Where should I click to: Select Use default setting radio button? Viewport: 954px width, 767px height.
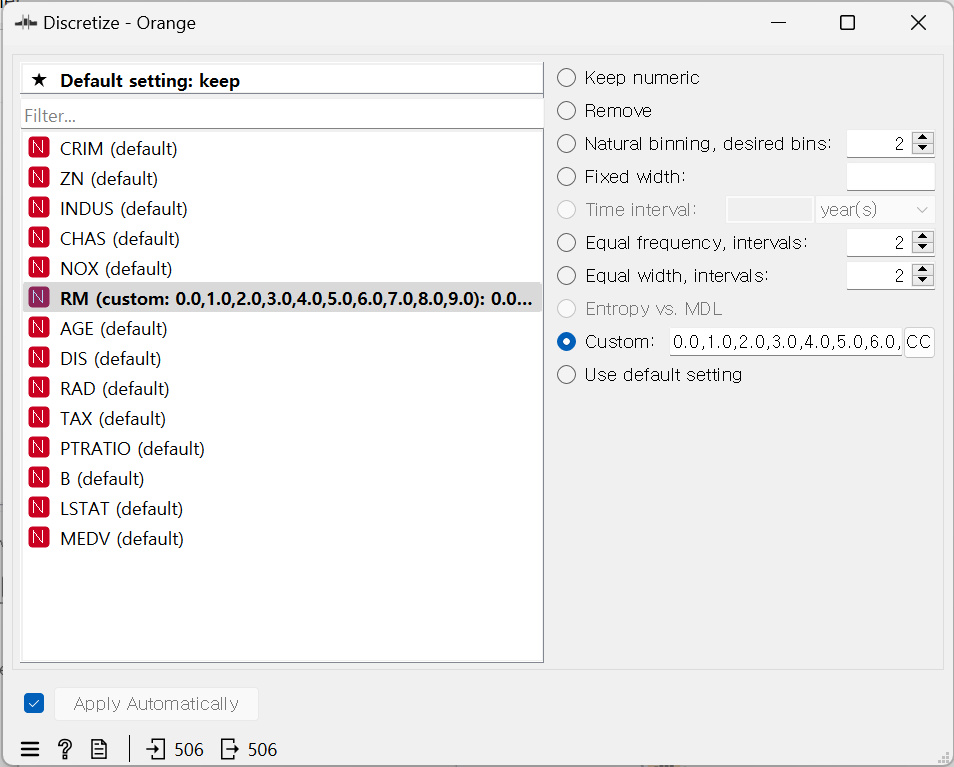[566, 374]
